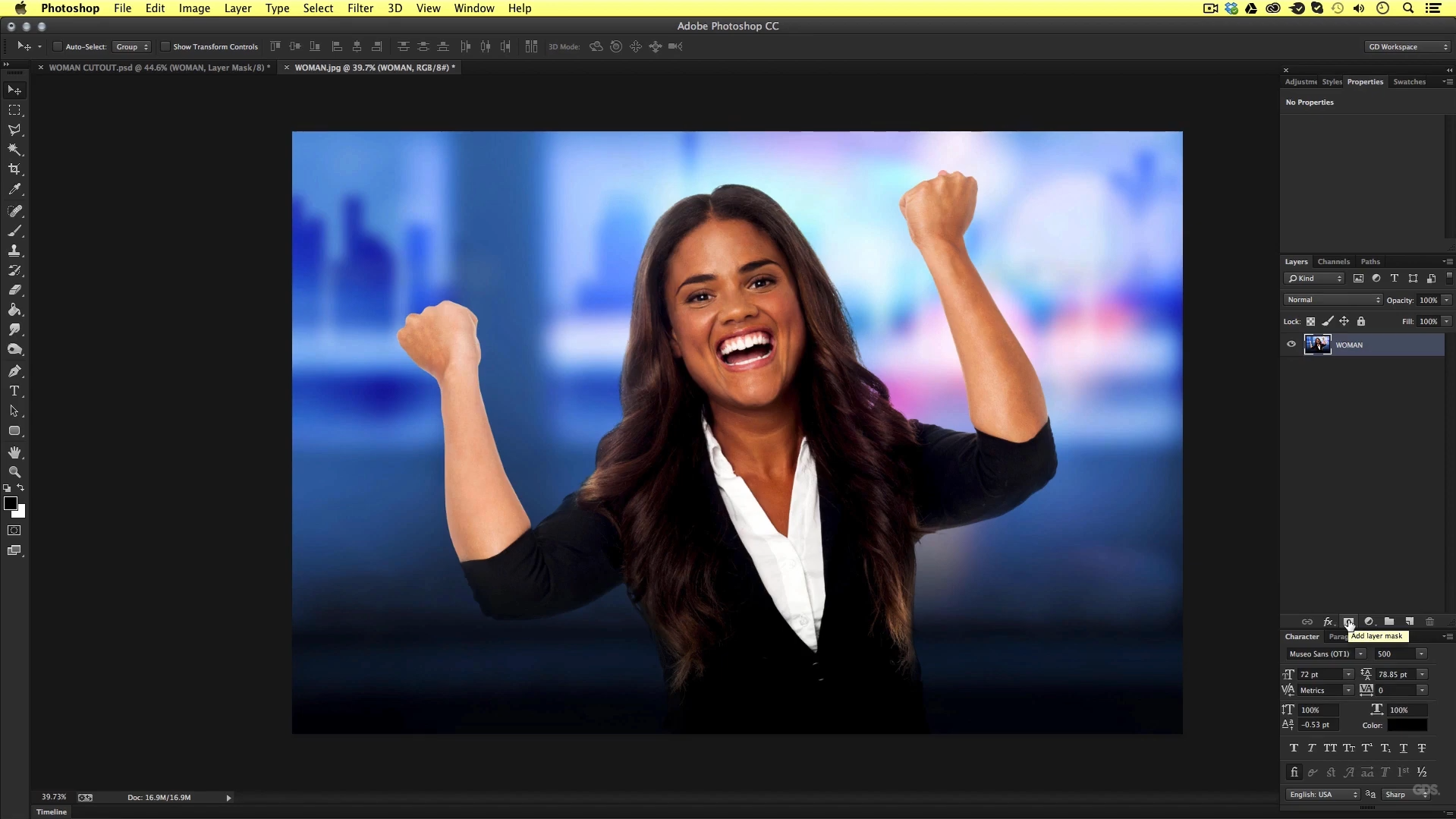Open the Opacity dropdown arrow
This screenshot has height=819, width=1456.
pos(1445,300)
